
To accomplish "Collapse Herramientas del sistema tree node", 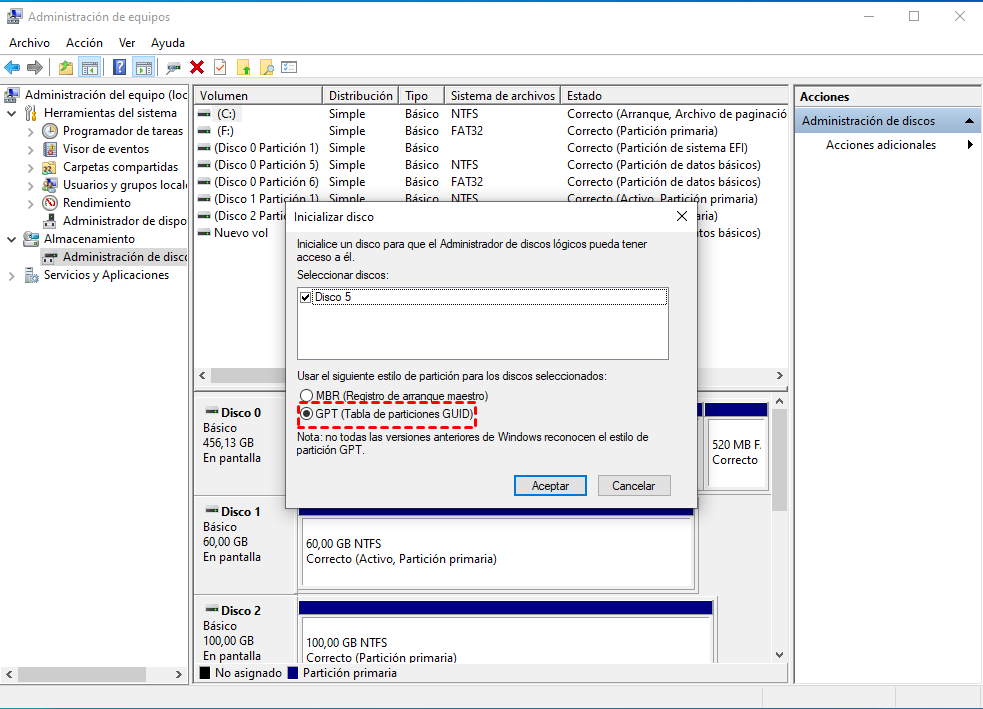I will [11, 113].
